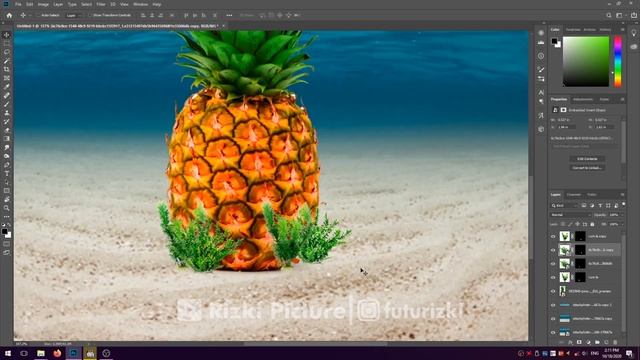Toggle visibility of the pineapple layer
Viewport: 640px width, 360px height.
pyautogui.click(x=553, y=291)
